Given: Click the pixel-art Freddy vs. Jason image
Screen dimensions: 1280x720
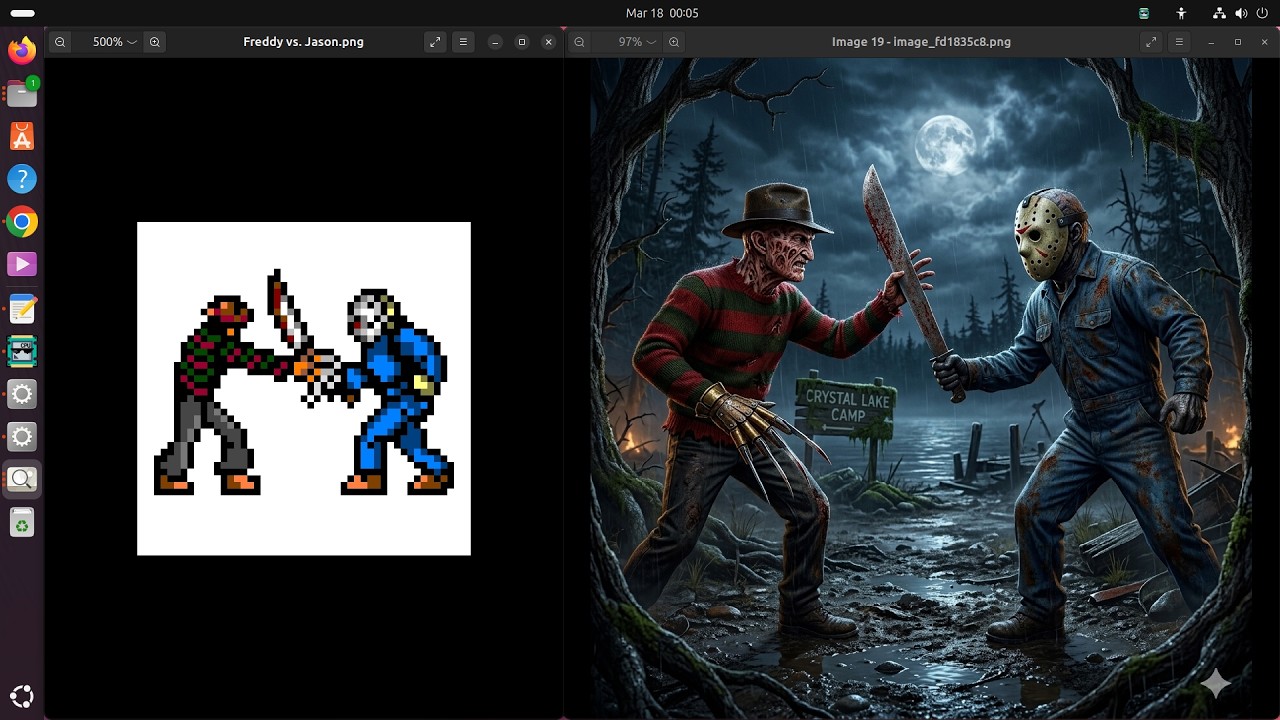Looking at the screenshot, I should [304, 388].
